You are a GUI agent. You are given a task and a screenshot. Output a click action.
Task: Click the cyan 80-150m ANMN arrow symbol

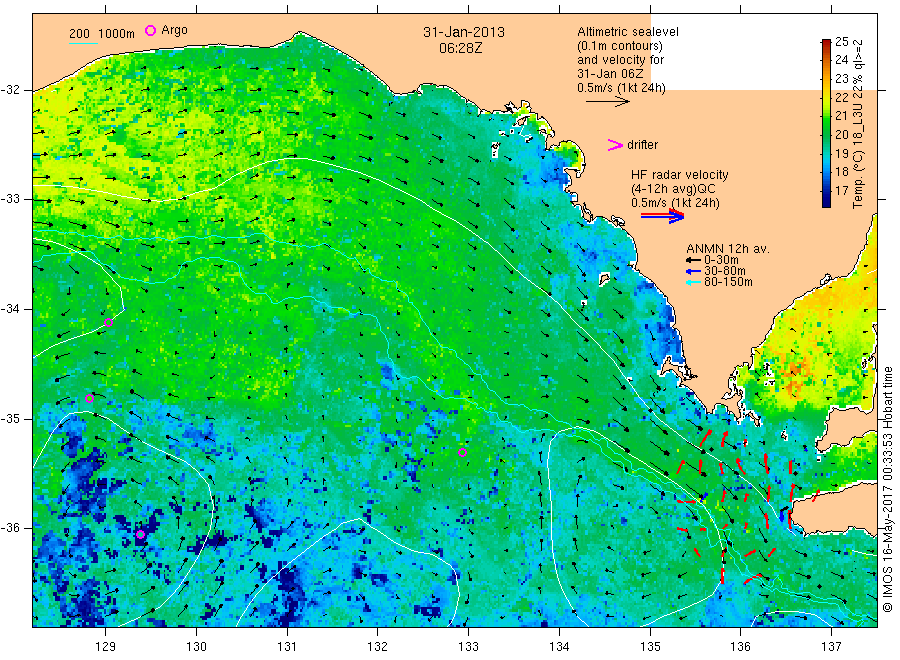(x=693, y=282)
